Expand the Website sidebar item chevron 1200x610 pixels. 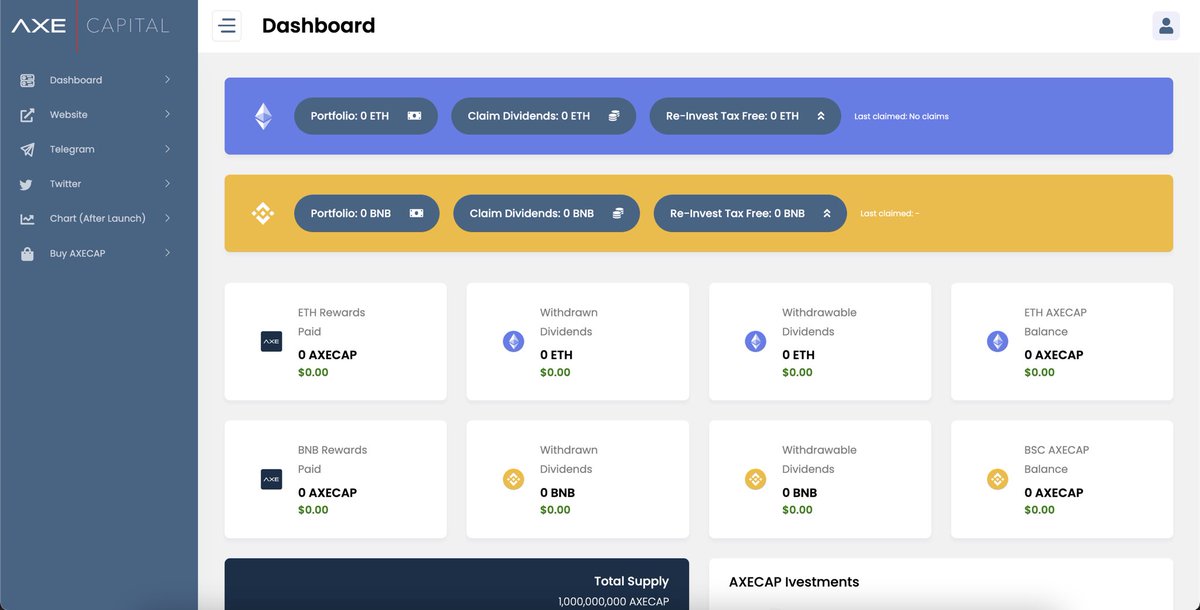(x=168, y=114)
